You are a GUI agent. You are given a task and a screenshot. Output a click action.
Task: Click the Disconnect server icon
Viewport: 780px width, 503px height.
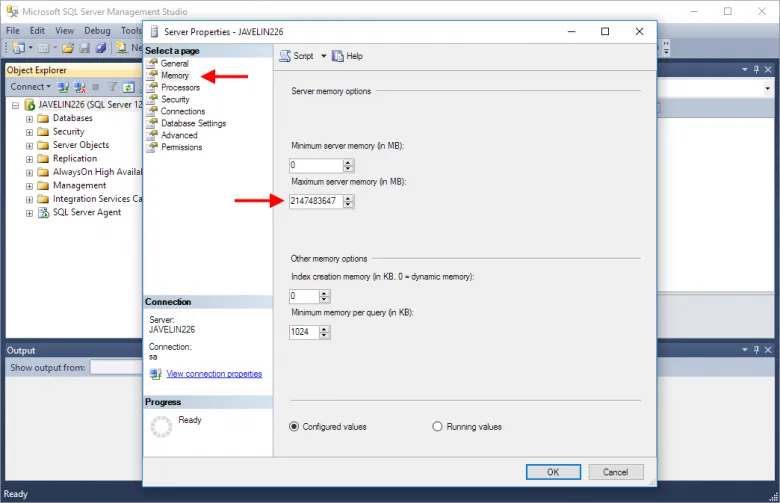(x=80, y=87)
